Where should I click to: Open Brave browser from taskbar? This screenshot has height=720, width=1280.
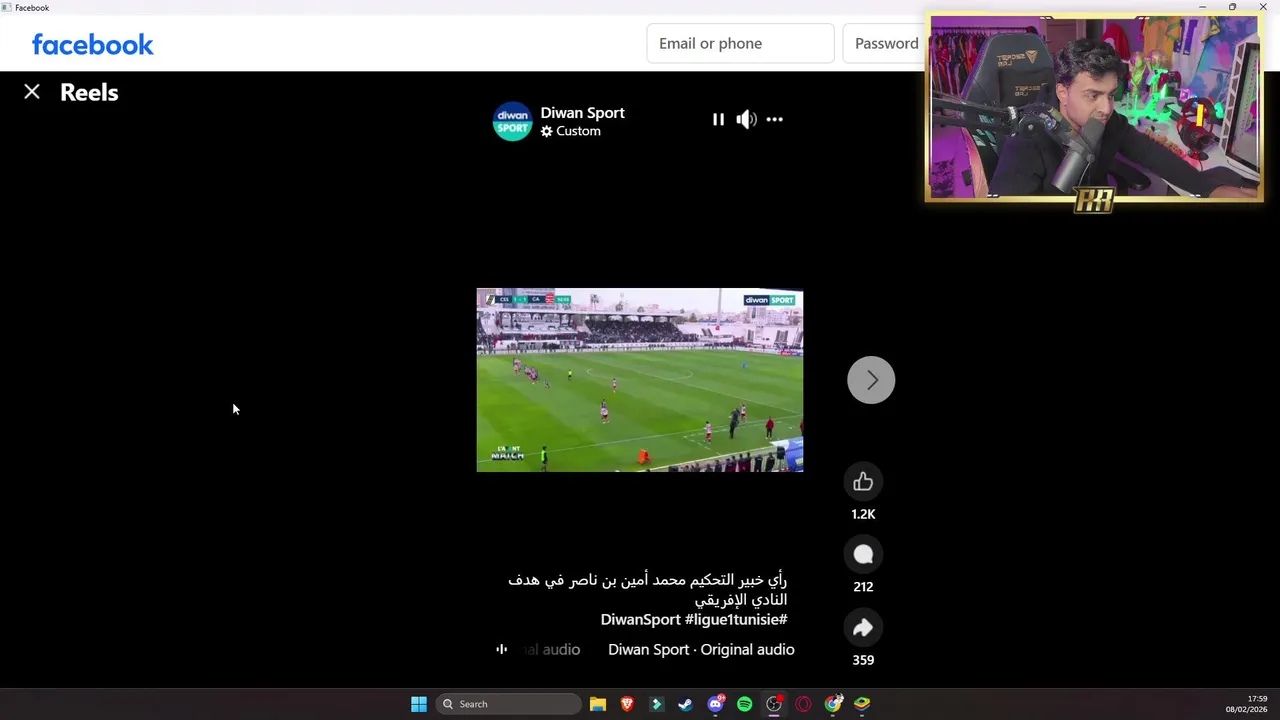[x=627, y=704]
